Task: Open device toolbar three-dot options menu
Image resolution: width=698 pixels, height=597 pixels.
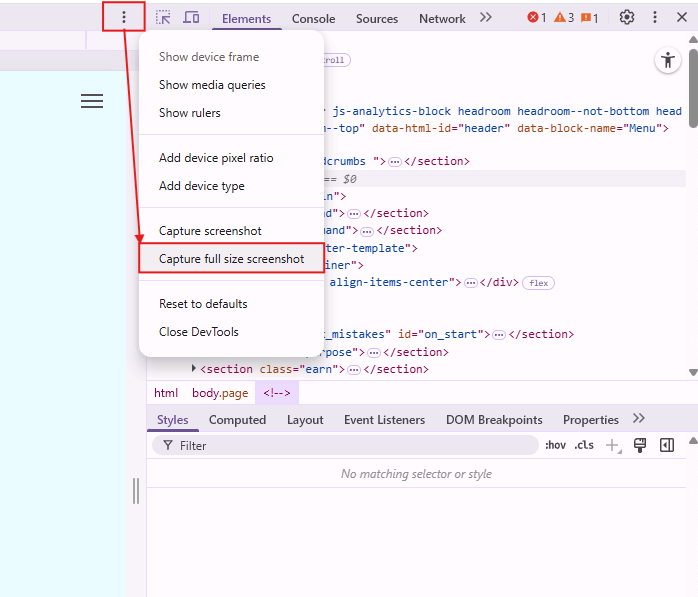Action: (124, 17)
